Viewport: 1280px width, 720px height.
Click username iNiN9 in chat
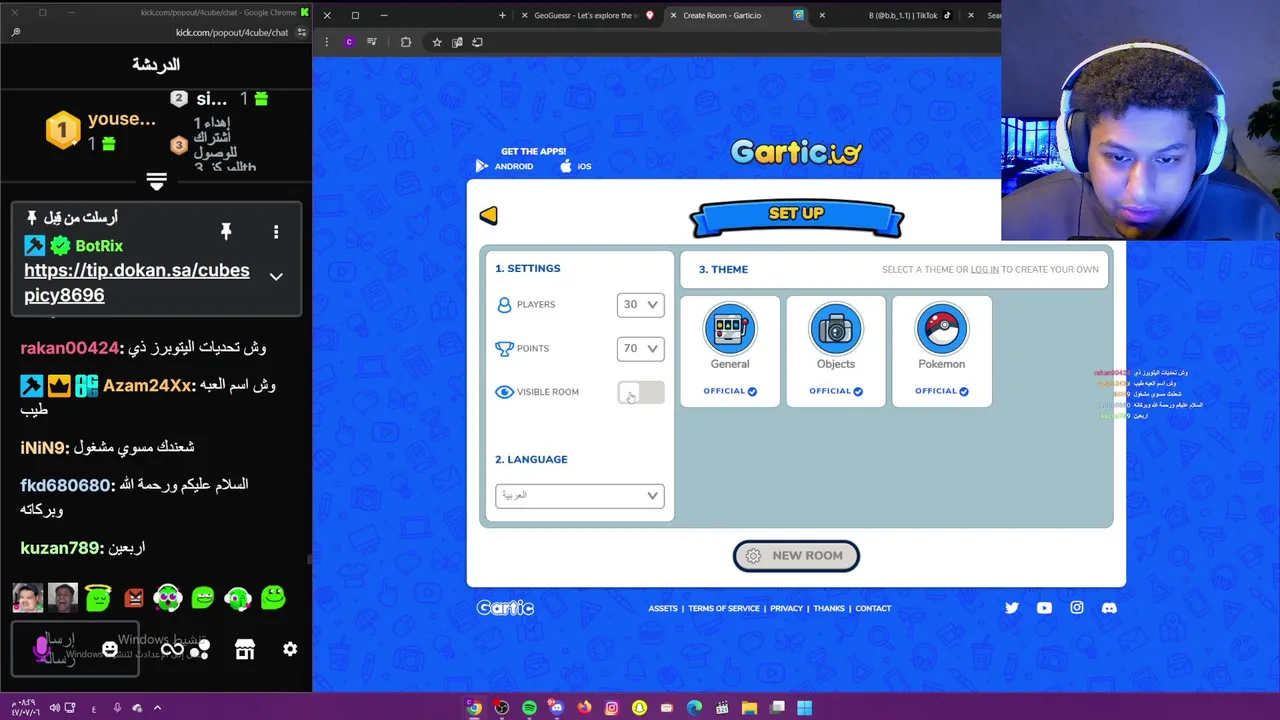(43, 448)
